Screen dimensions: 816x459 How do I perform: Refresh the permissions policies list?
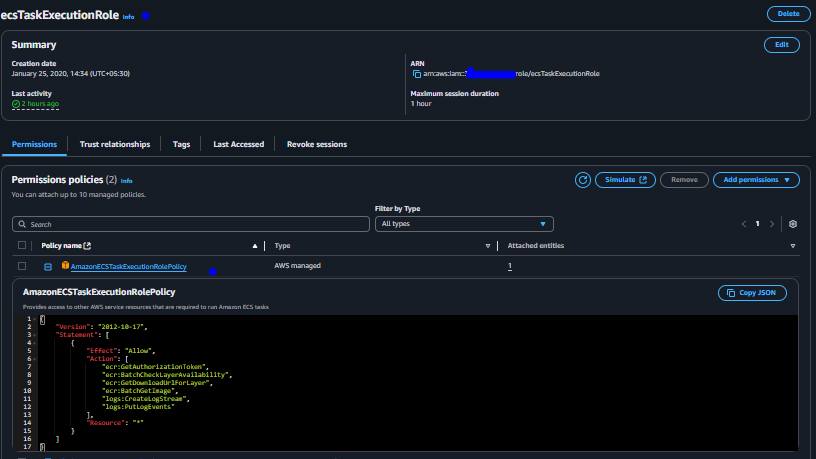[582, 180]
